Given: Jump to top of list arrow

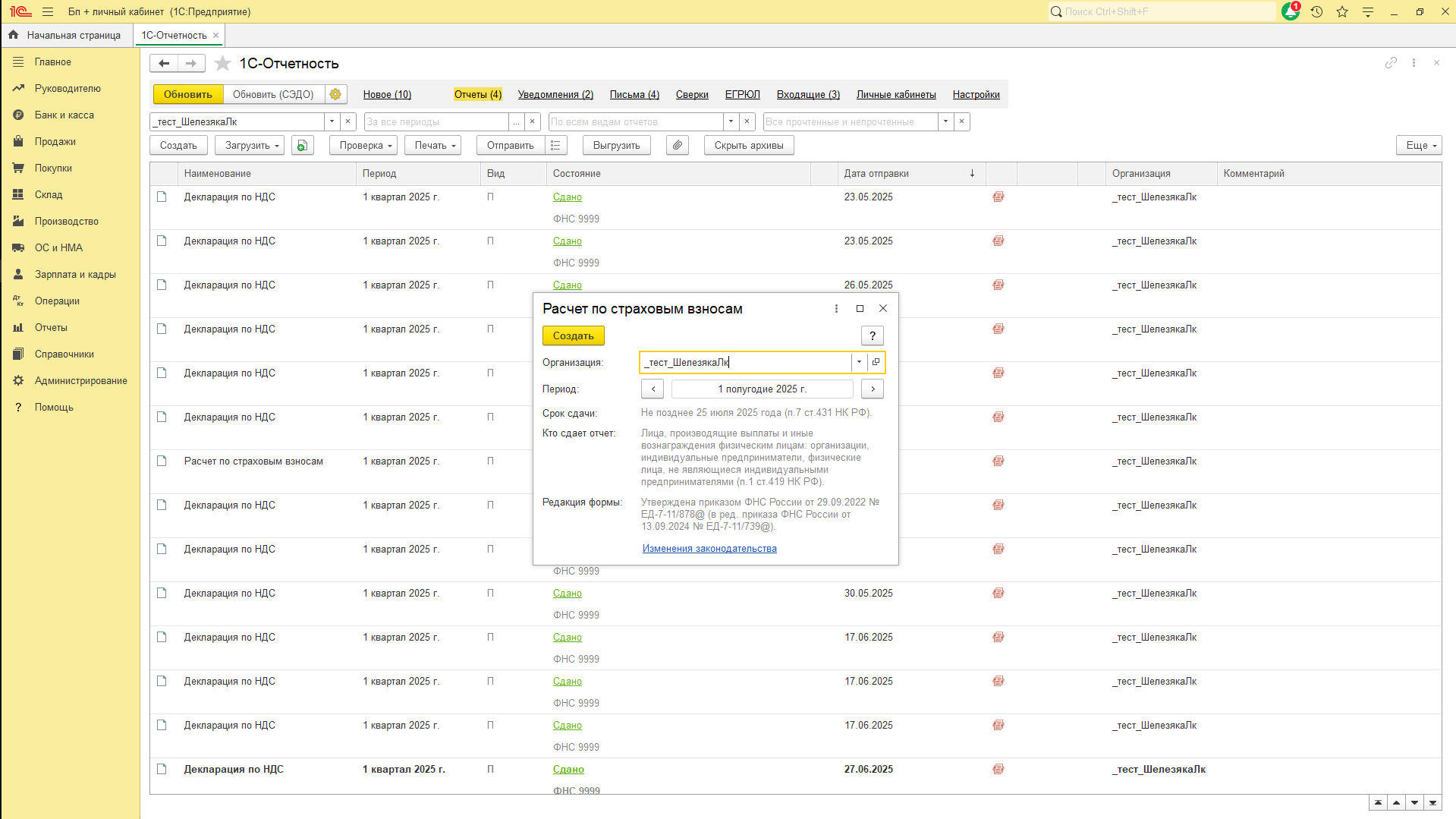Looking at the screenshot, I should tap(1378, 802).
